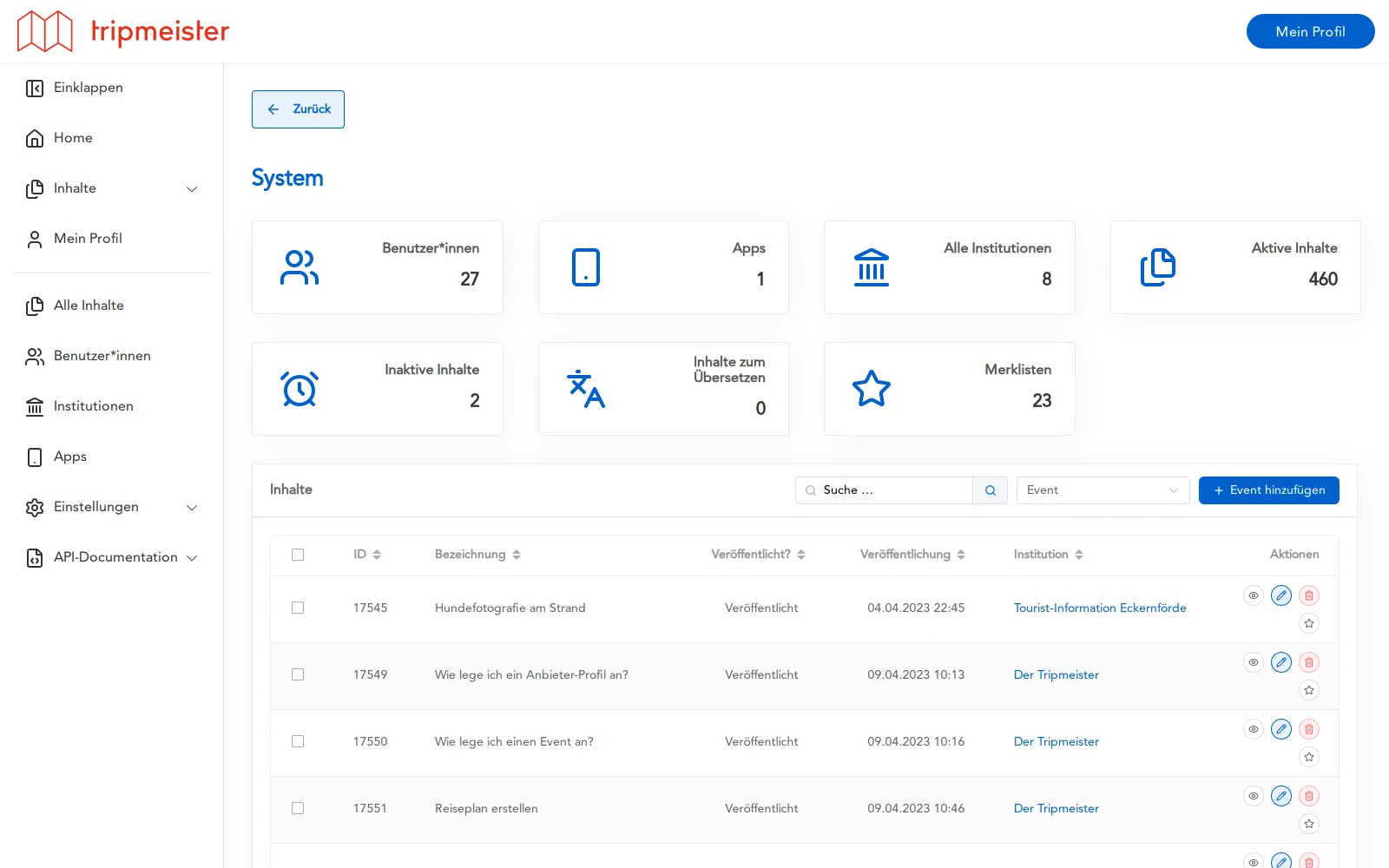Check the box for row 17550
This screenshot has width=1389, height=868.
coord(298,741)
